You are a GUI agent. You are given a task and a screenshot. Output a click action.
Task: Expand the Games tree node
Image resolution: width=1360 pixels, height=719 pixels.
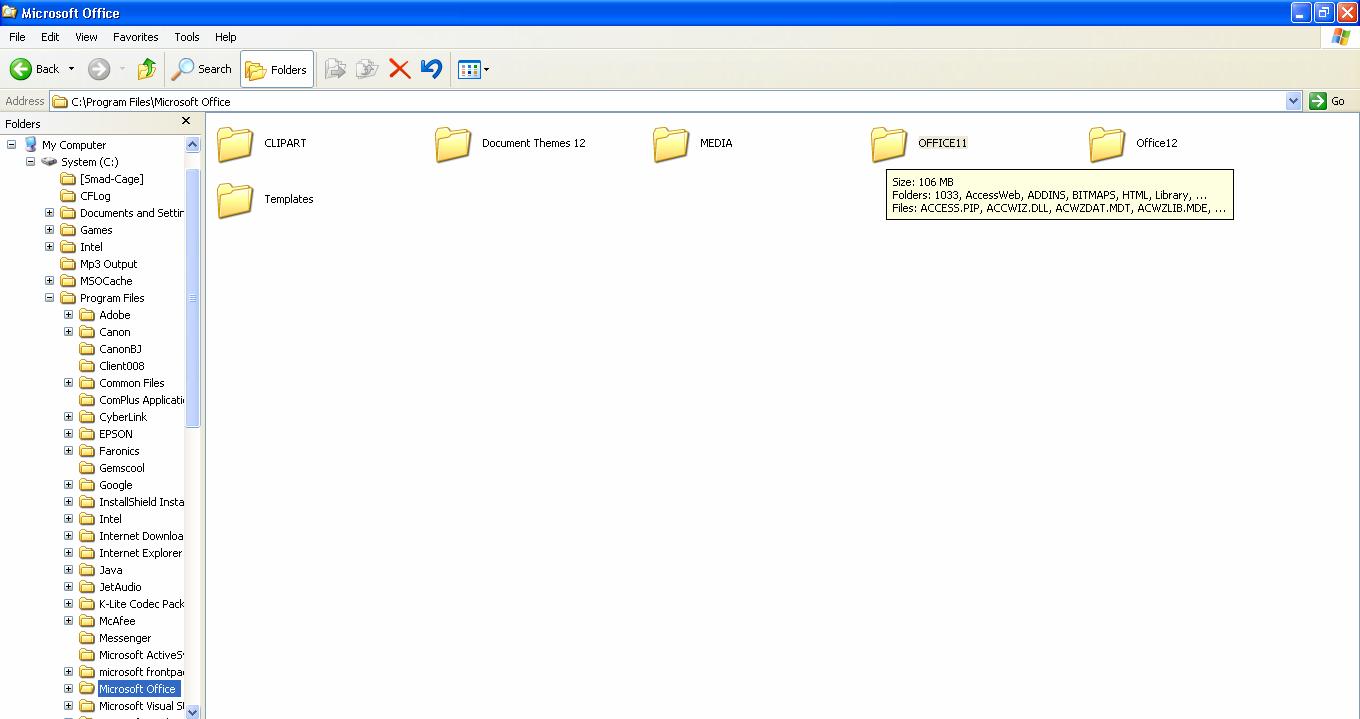49,229
